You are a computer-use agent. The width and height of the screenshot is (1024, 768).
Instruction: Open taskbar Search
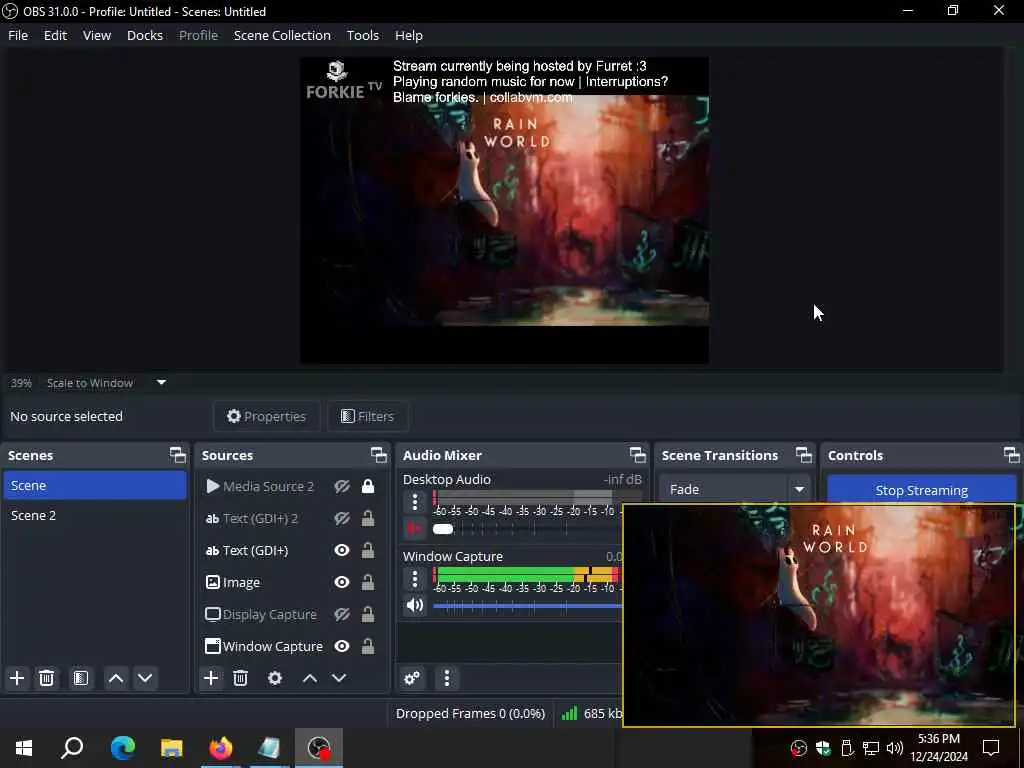72,748
